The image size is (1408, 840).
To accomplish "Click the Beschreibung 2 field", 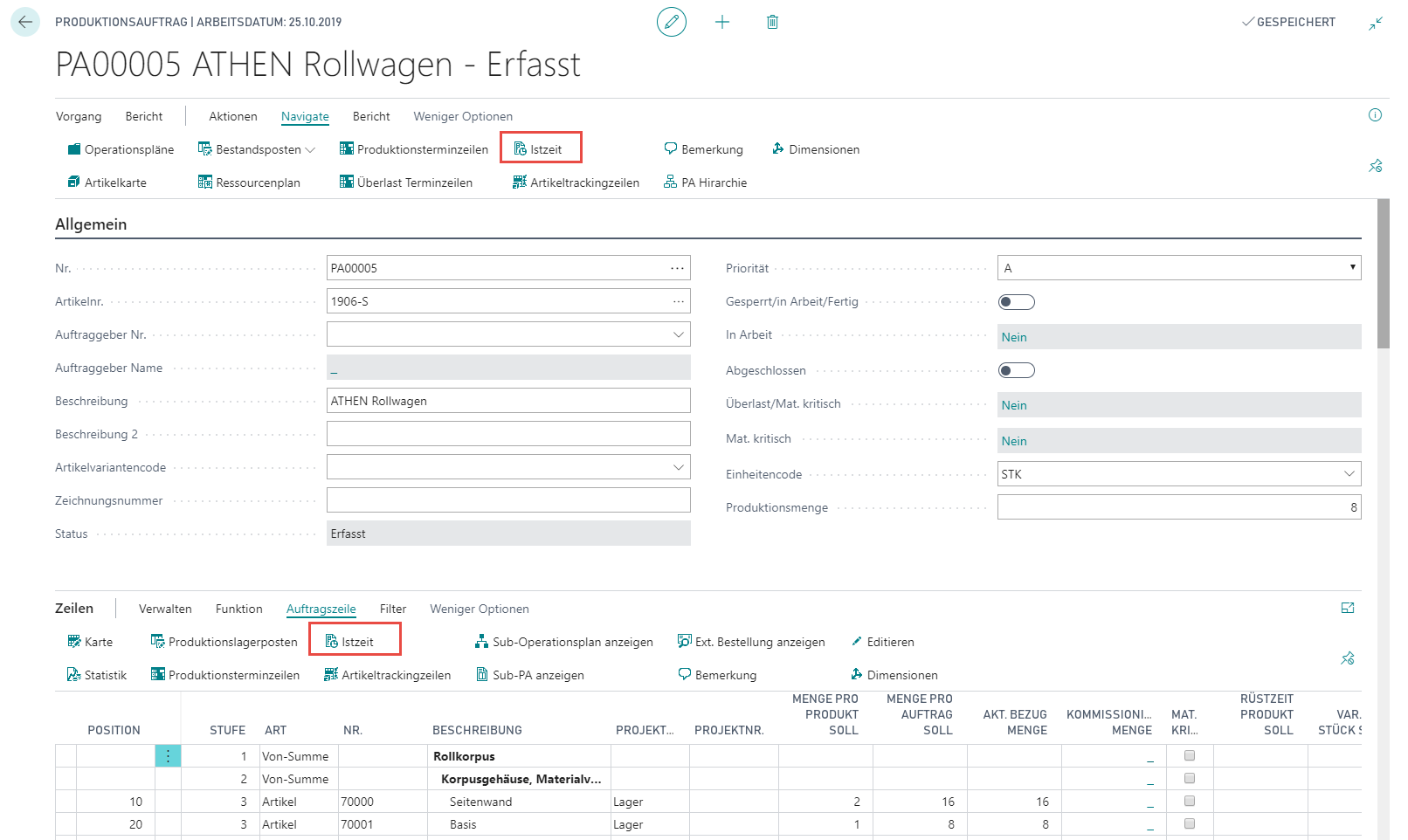I will click(x=508, y=434).
